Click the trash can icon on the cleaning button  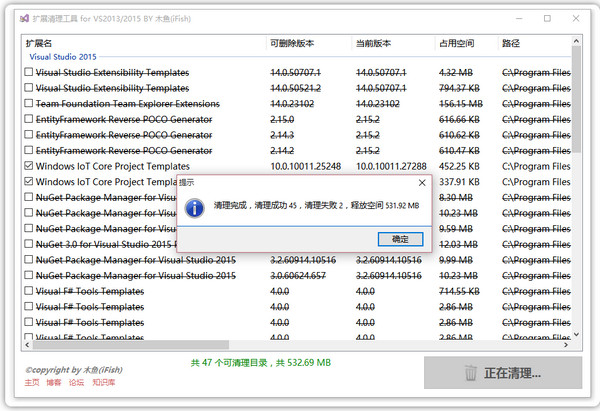470,373
